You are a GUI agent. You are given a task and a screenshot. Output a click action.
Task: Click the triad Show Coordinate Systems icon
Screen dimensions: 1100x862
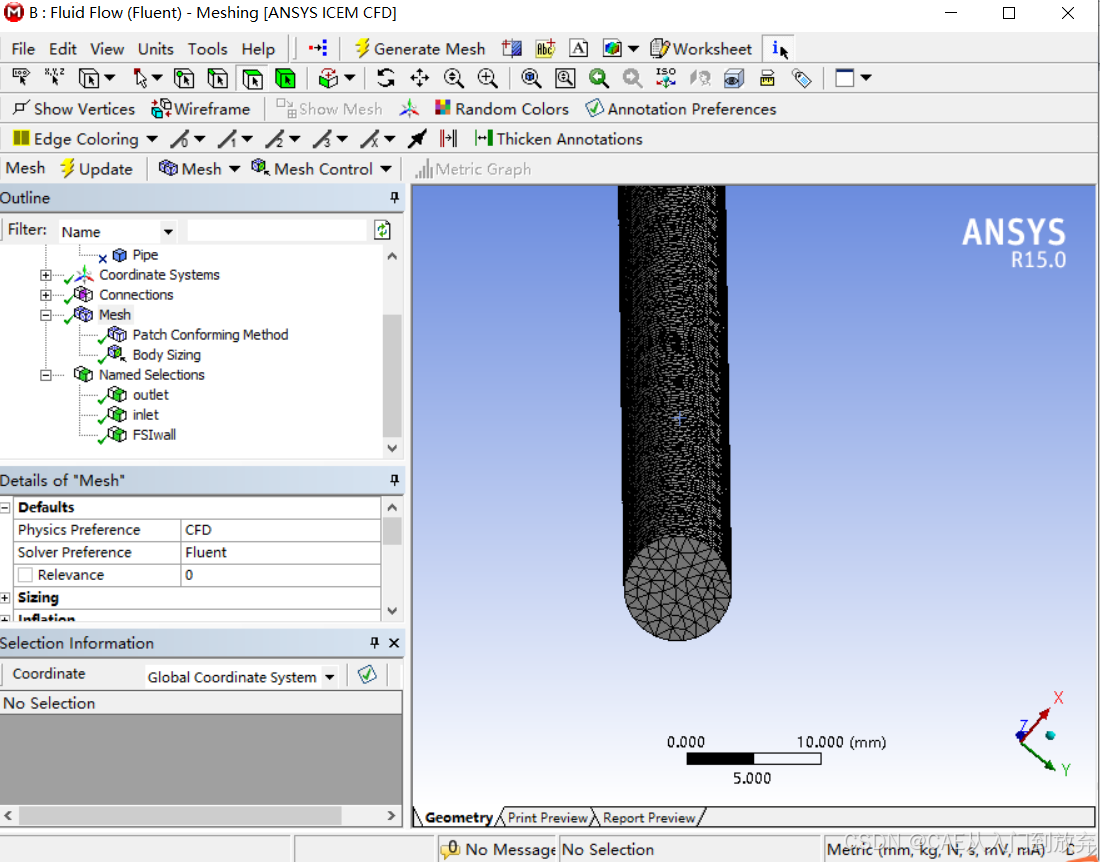coord(409,109)
